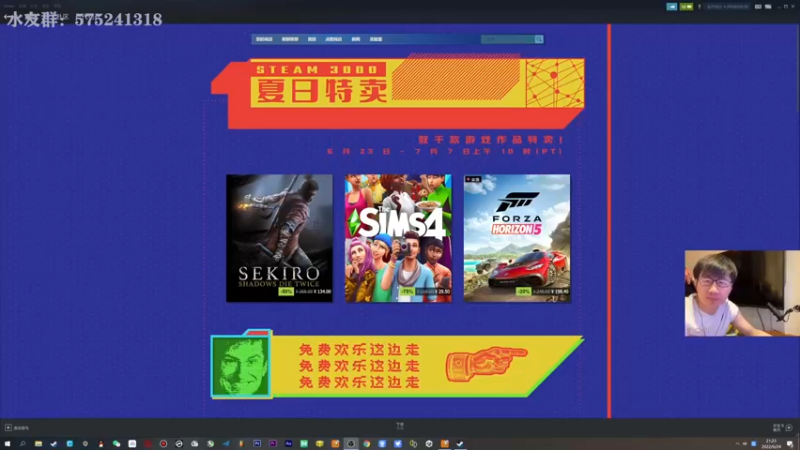Click the green pixel face portrait icon
The image size is (800, 450).
pyautogui.click(x=240, y=366)
